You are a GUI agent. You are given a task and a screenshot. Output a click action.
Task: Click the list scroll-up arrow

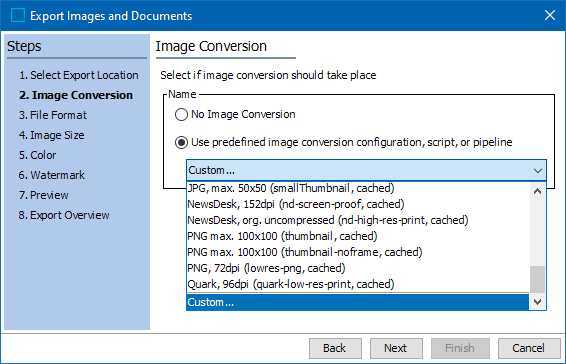537,191
